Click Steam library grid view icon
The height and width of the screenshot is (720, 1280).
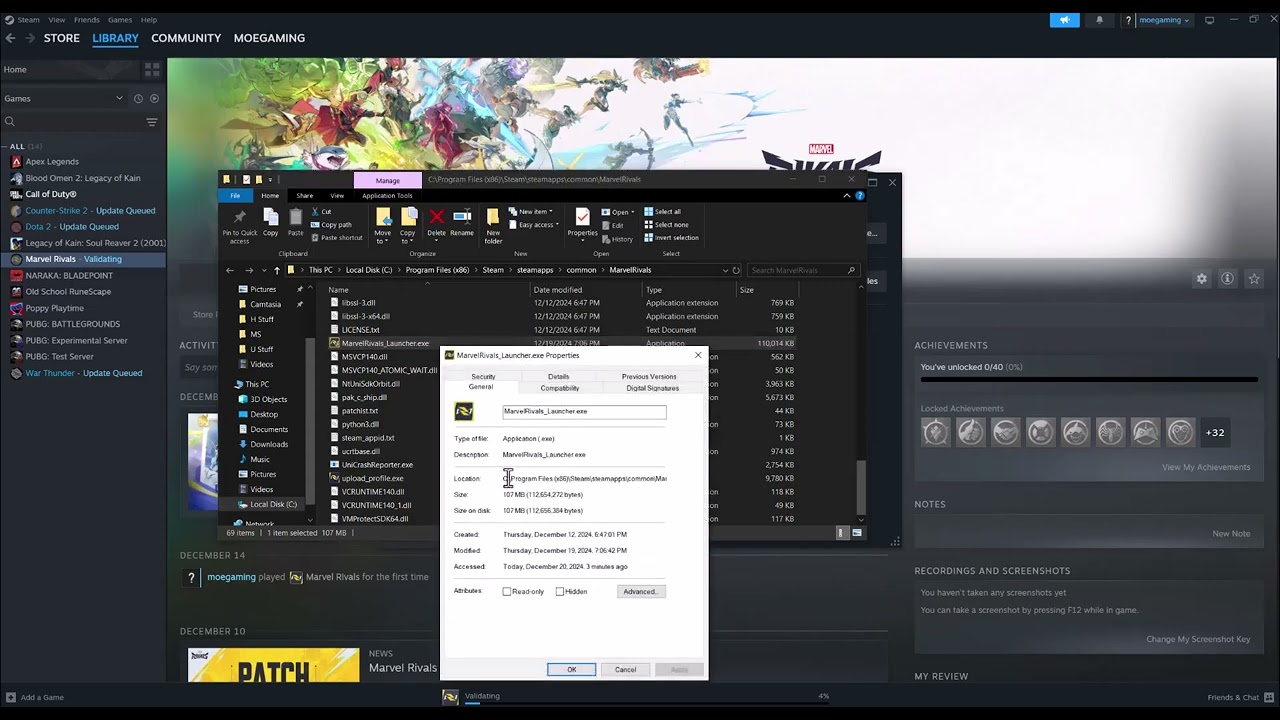[152, 70]
